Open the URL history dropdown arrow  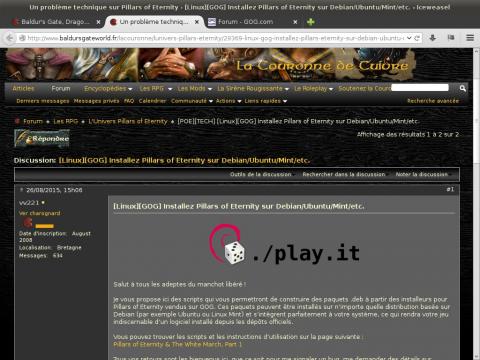click(409, 38)
